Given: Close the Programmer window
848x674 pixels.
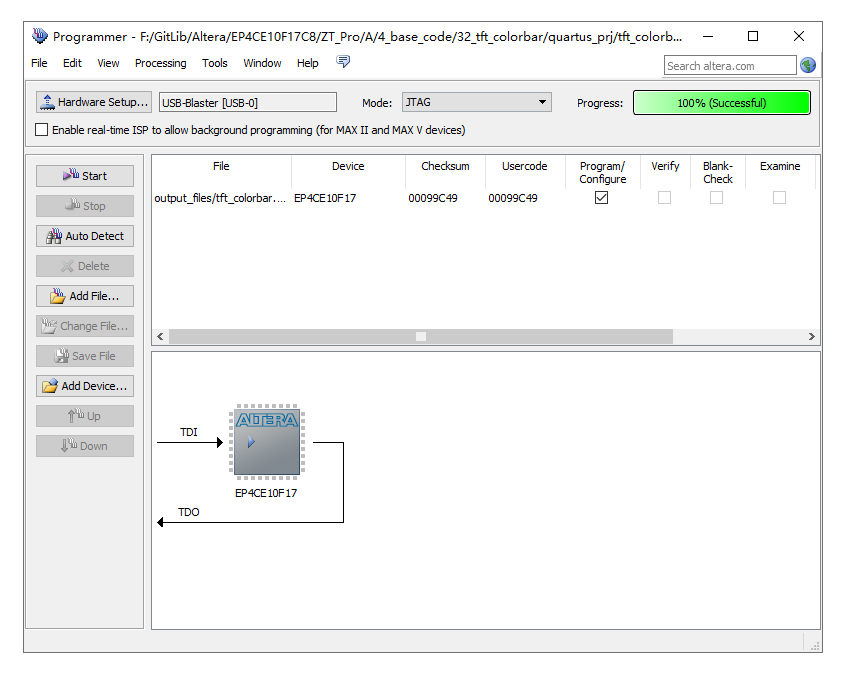Looking at the screenshot, I should 799,36.
